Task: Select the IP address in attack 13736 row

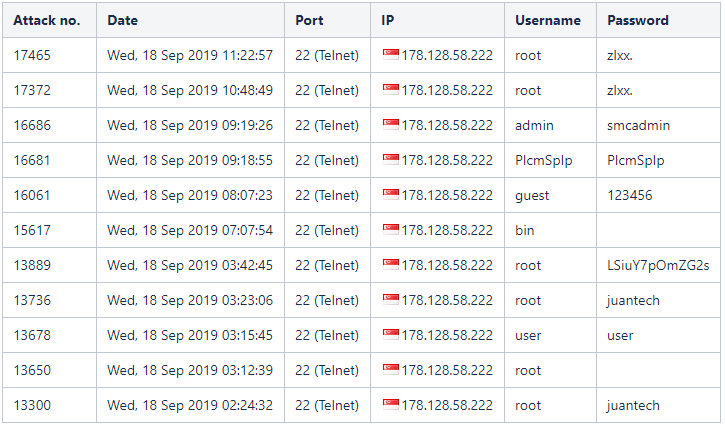Action: point(447,300)
